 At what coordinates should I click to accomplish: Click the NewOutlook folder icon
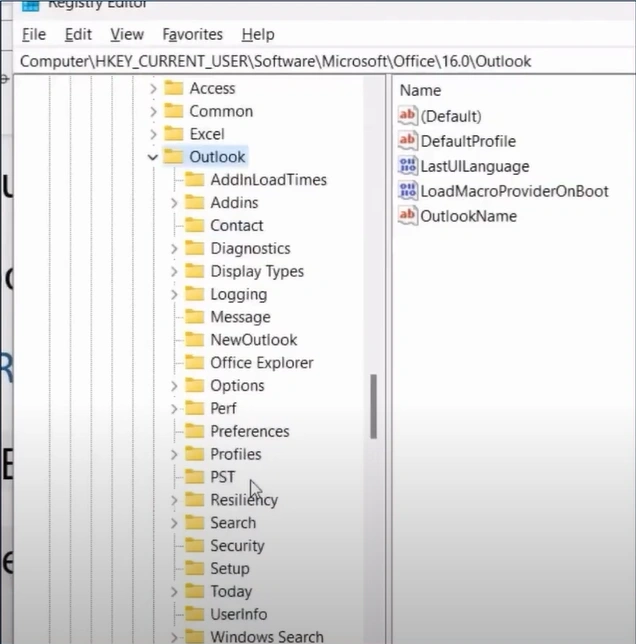pyautogui.click(x=194, y=340)
